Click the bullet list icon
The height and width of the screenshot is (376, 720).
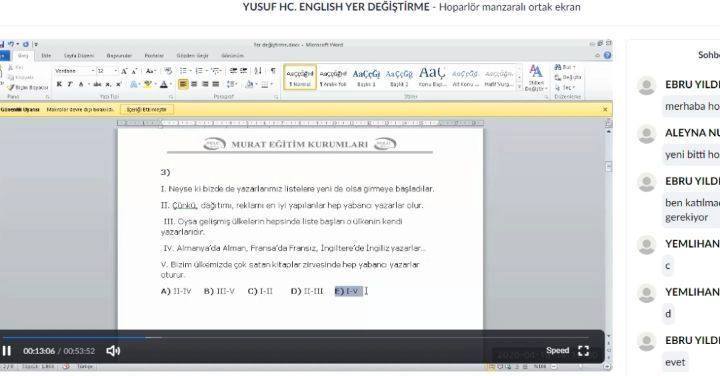pos(184,71)
